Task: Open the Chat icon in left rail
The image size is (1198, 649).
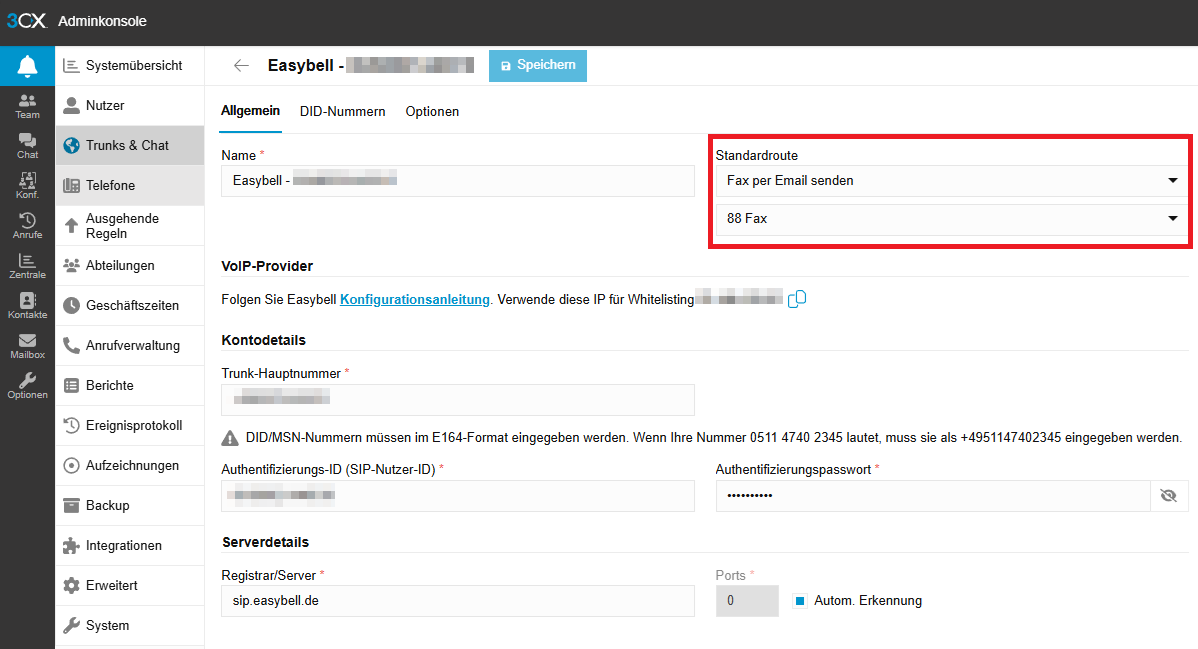Action: pos(27,146)
